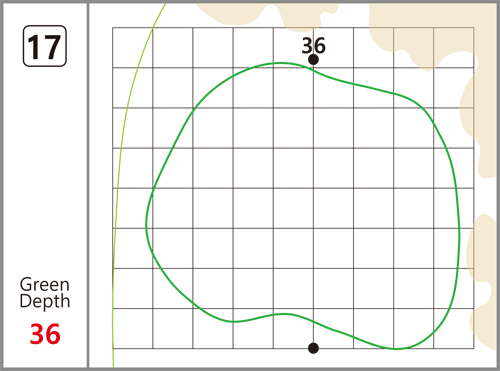Click the topmost point of the green outline
500x371 pixels.
point(281,63)
